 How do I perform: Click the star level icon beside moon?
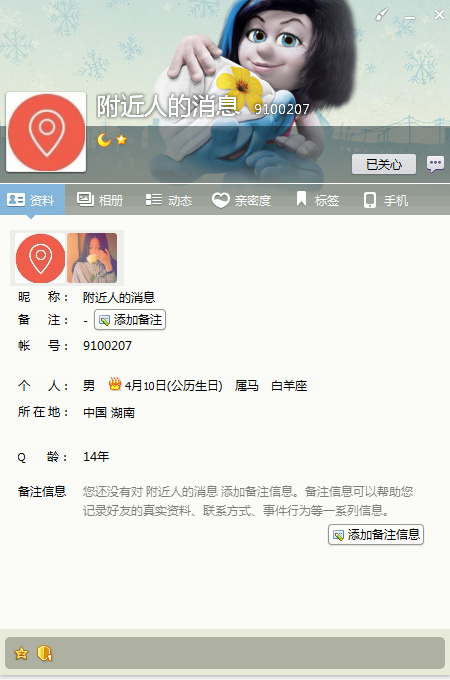(121, 140)
